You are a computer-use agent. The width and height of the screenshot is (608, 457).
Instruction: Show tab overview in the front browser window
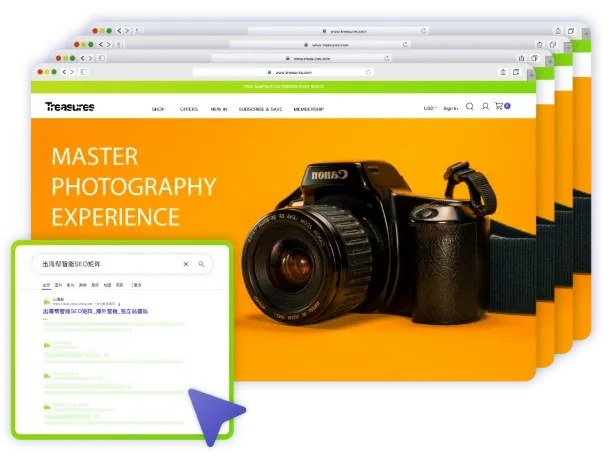516,72
